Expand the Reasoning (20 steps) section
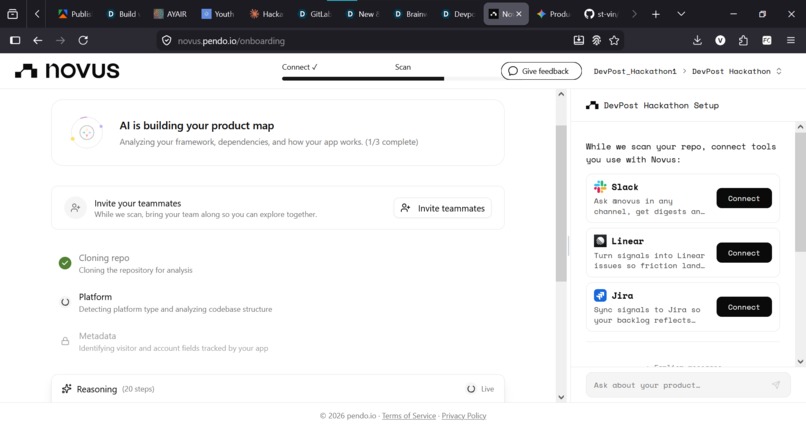The image size is (806, 428). (278, 389)
